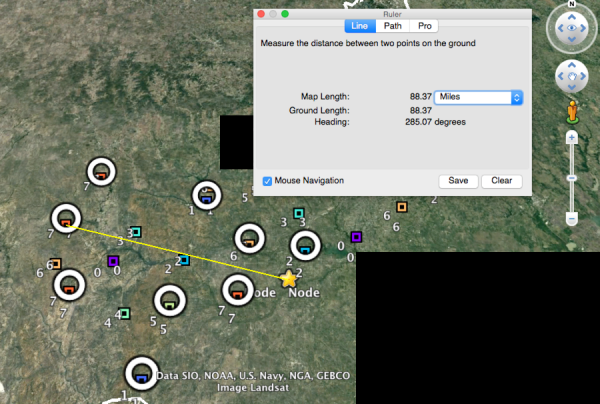
Task: Open the Miles unit dropdown
Action: [479, 97]
